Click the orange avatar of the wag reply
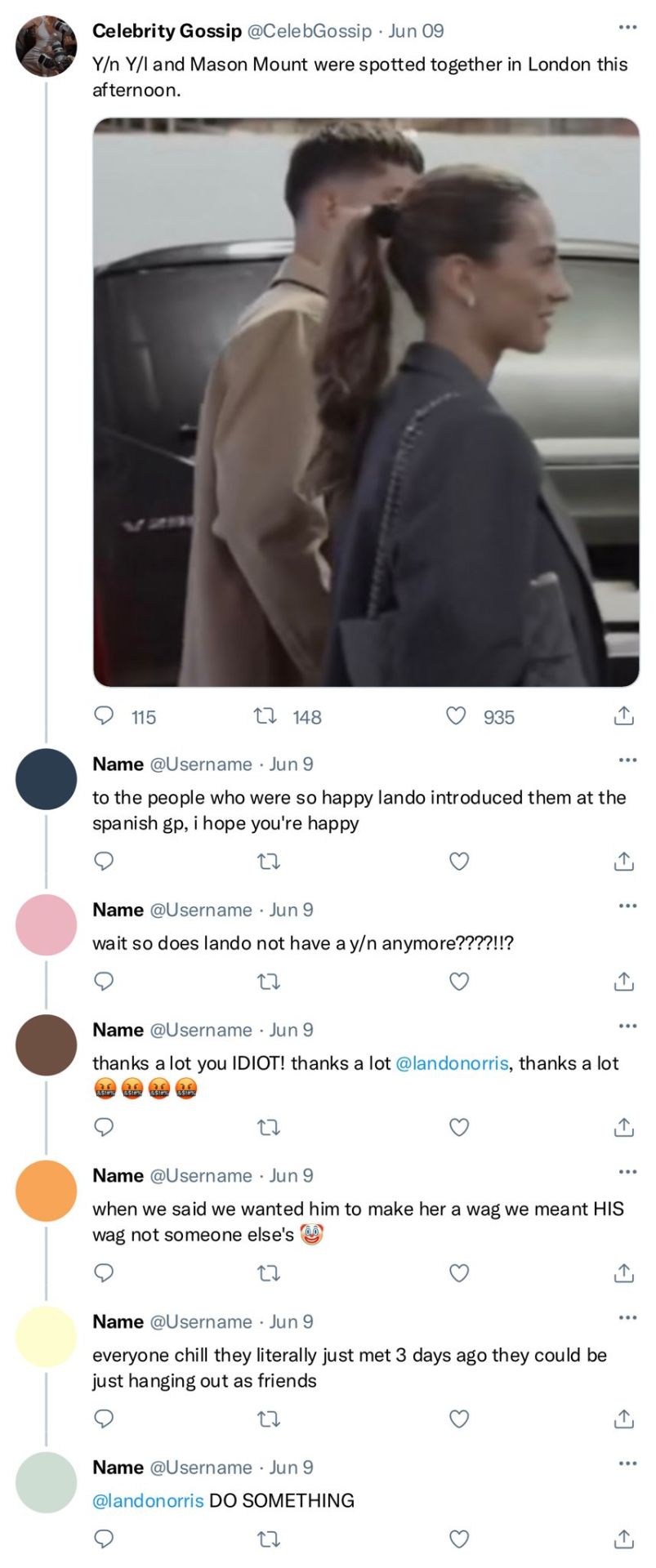Viewport: 656px width, 1568px height. point(46,1191)
